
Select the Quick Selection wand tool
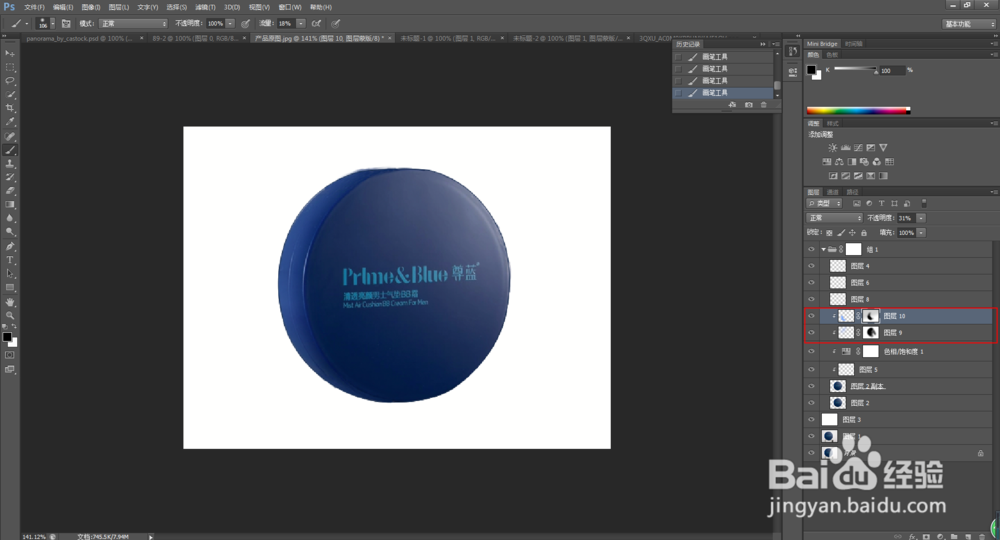pos(10,94)
